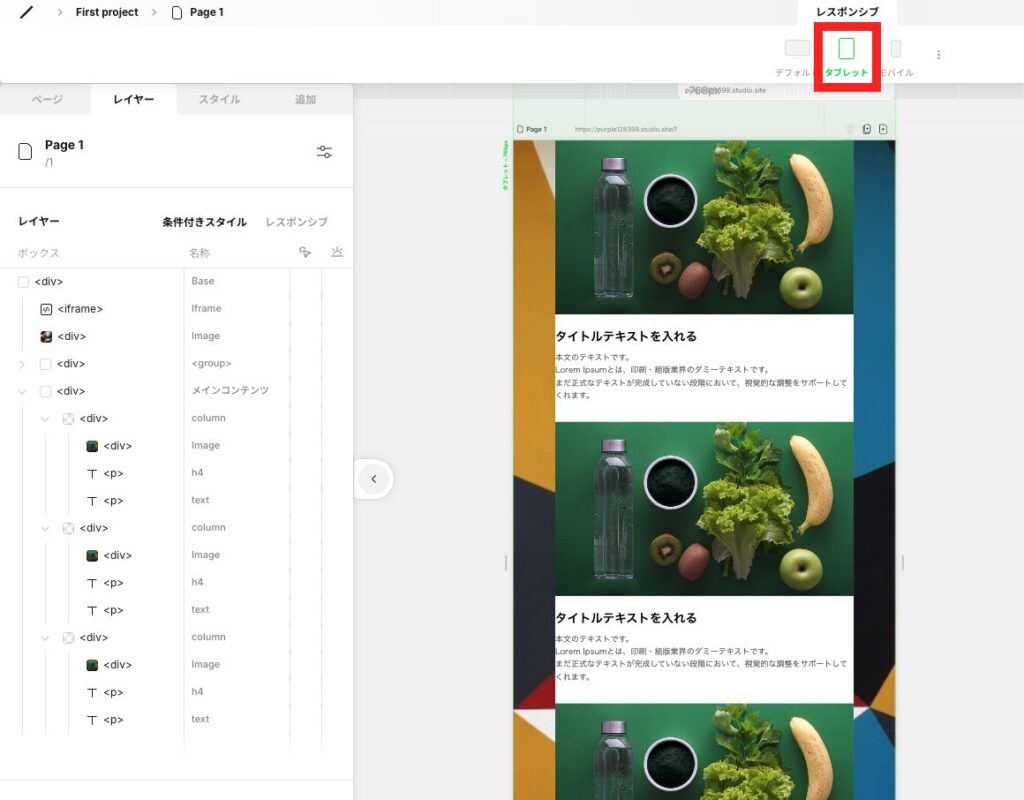Click the conditional style cursor column icon
This screenshot has width=1024, height=800.
click(x=305, y=252)
